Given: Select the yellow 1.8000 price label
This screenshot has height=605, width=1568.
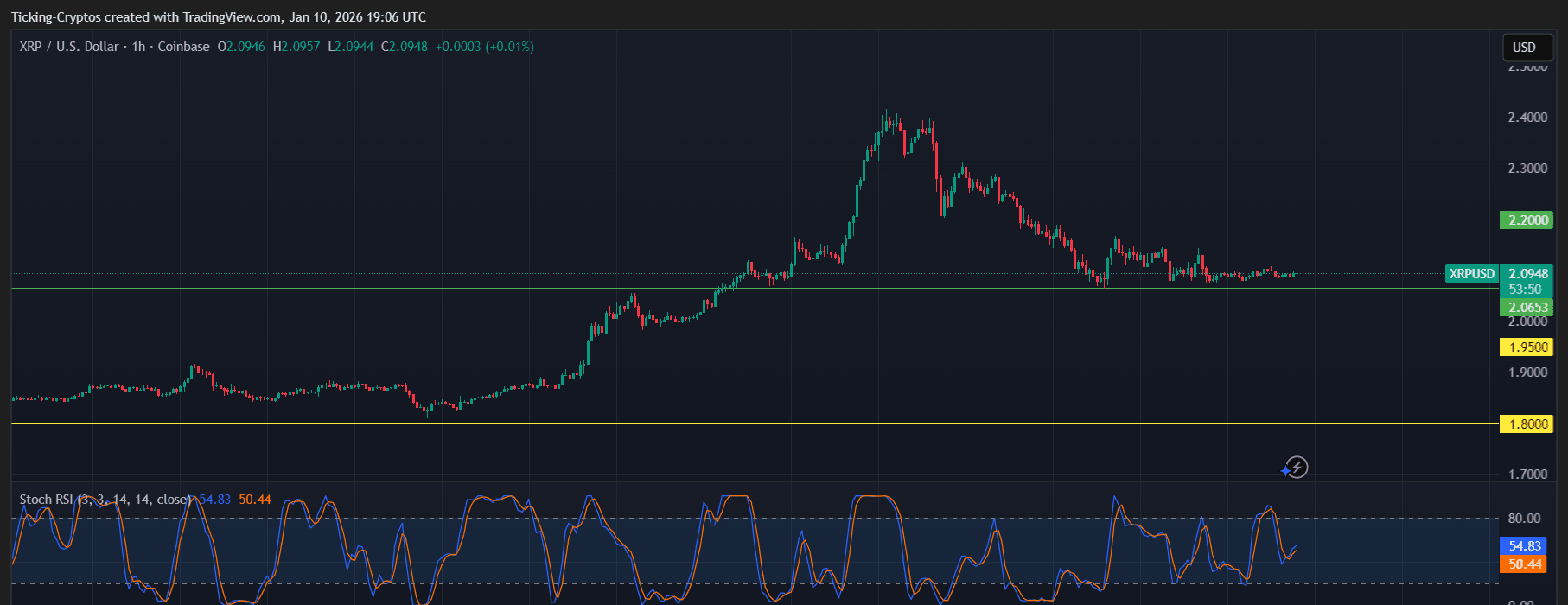Looking at the screenshot, I should [1527, 424].
